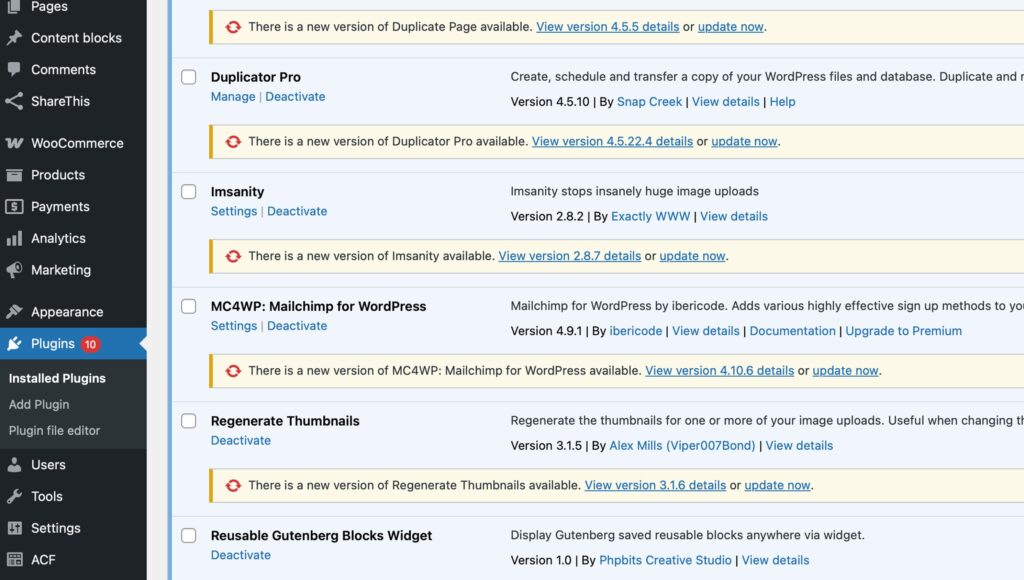
Task: Open Imsanity Settings link
Action: [x=234, y=211]
